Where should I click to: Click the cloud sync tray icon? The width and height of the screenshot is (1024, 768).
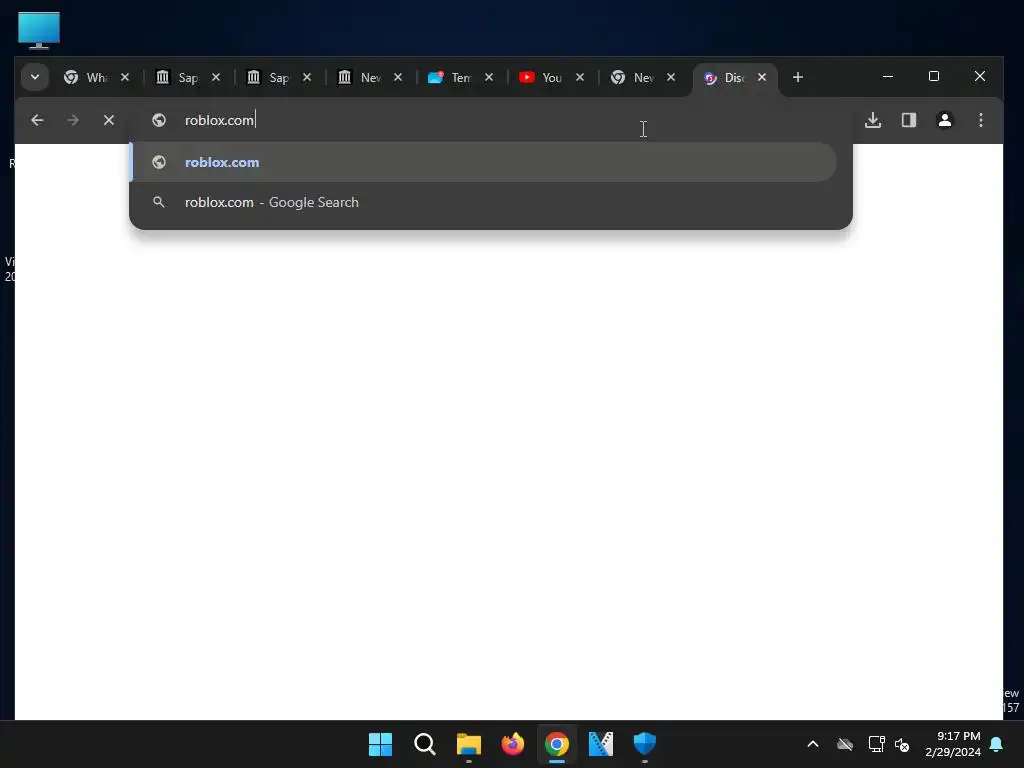pyautogui.click(x=845, y=744)
